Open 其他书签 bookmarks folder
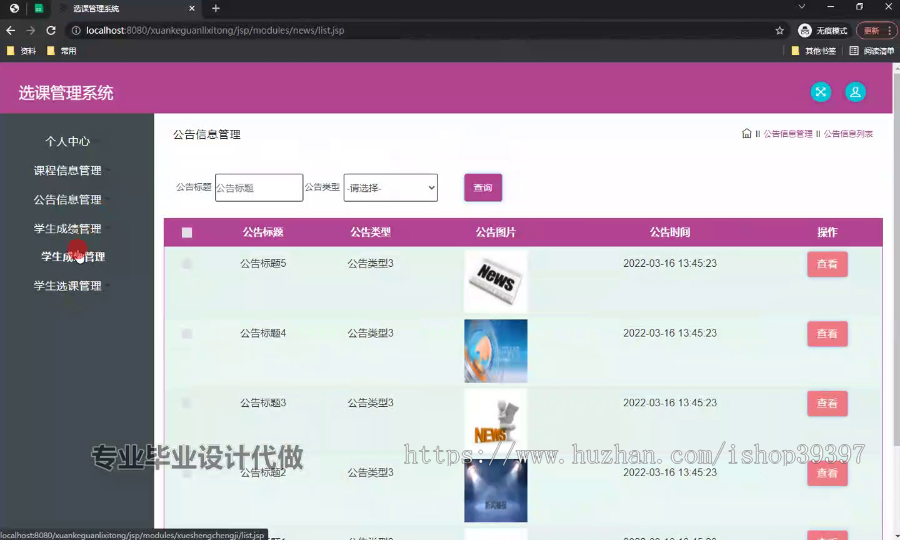The image size is (900, 540). coord(813,51)
